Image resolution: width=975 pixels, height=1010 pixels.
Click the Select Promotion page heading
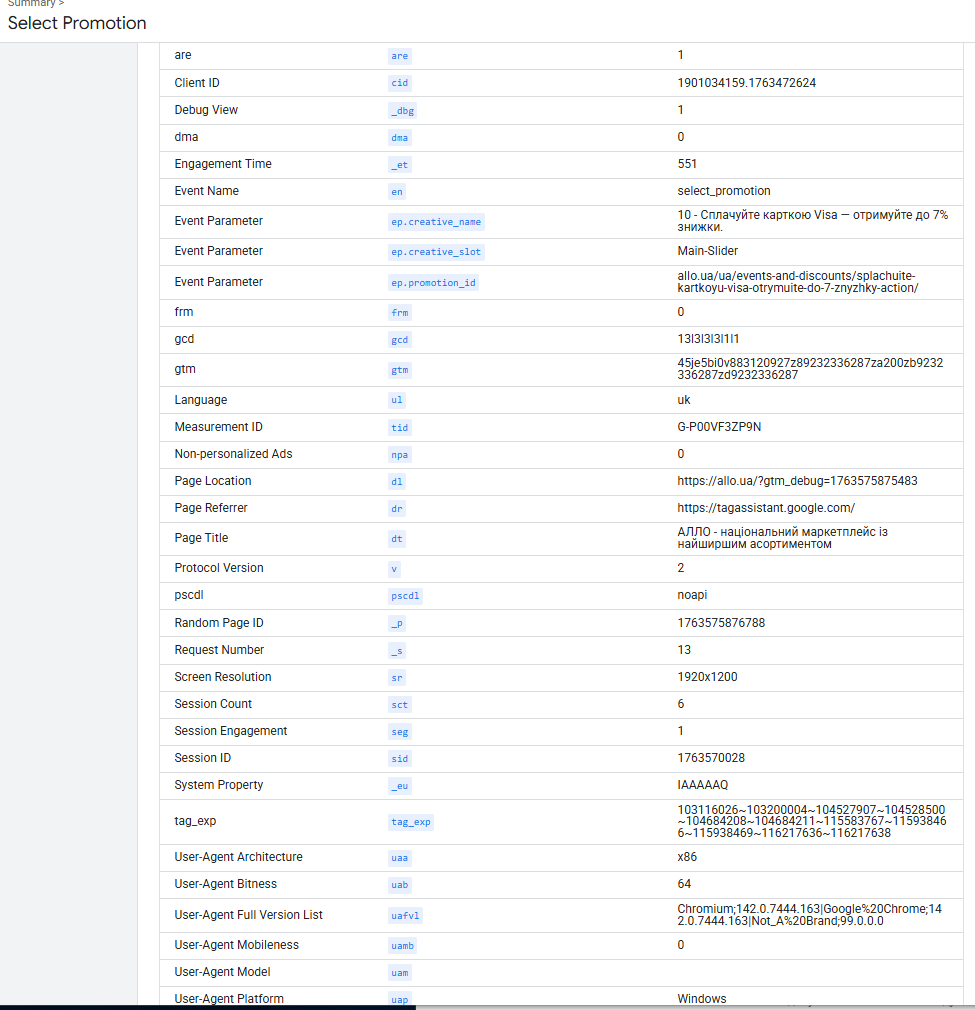click(77, 23)
